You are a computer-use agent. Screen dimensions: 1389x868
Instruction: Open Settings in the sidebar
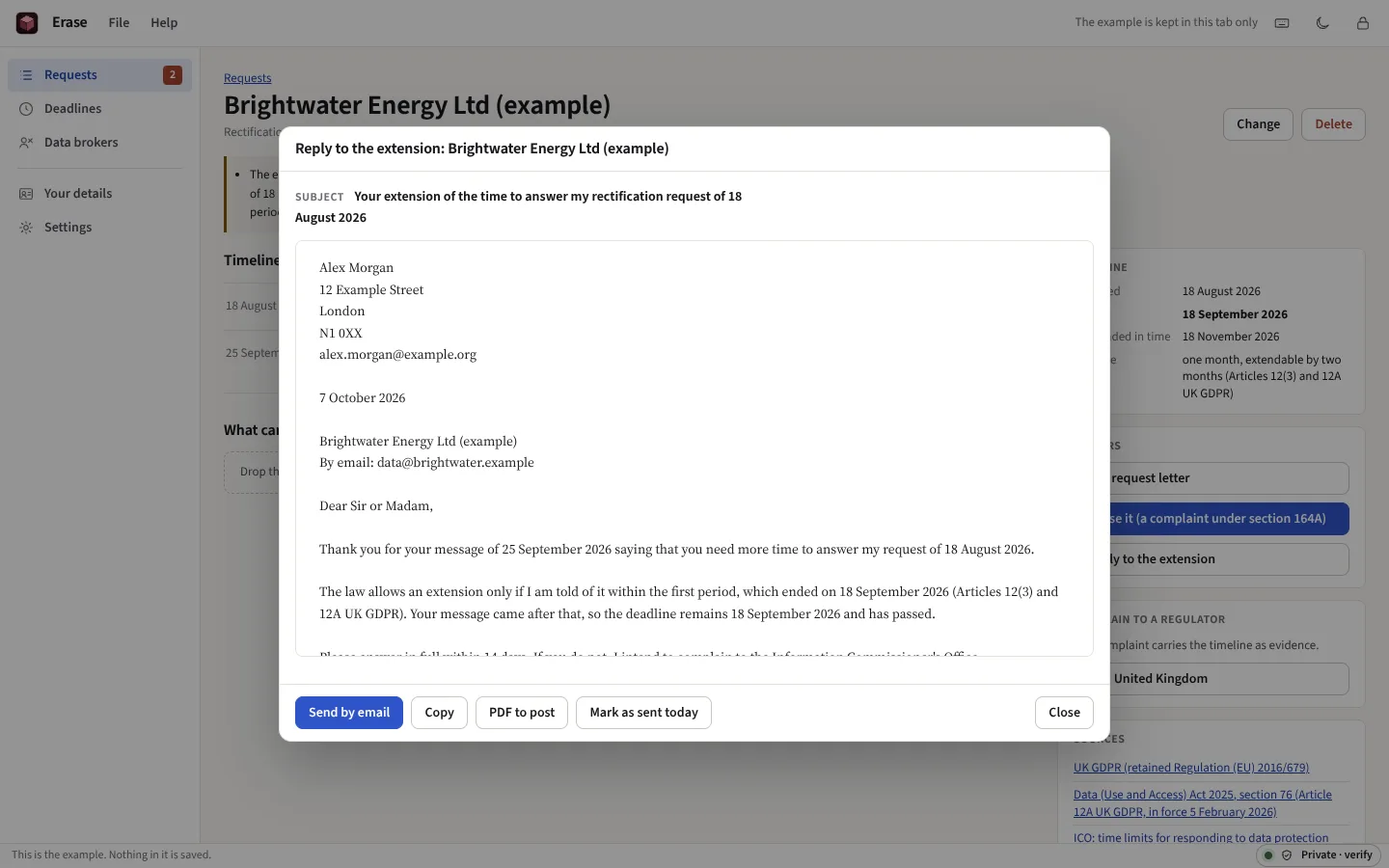click(100, 228)
